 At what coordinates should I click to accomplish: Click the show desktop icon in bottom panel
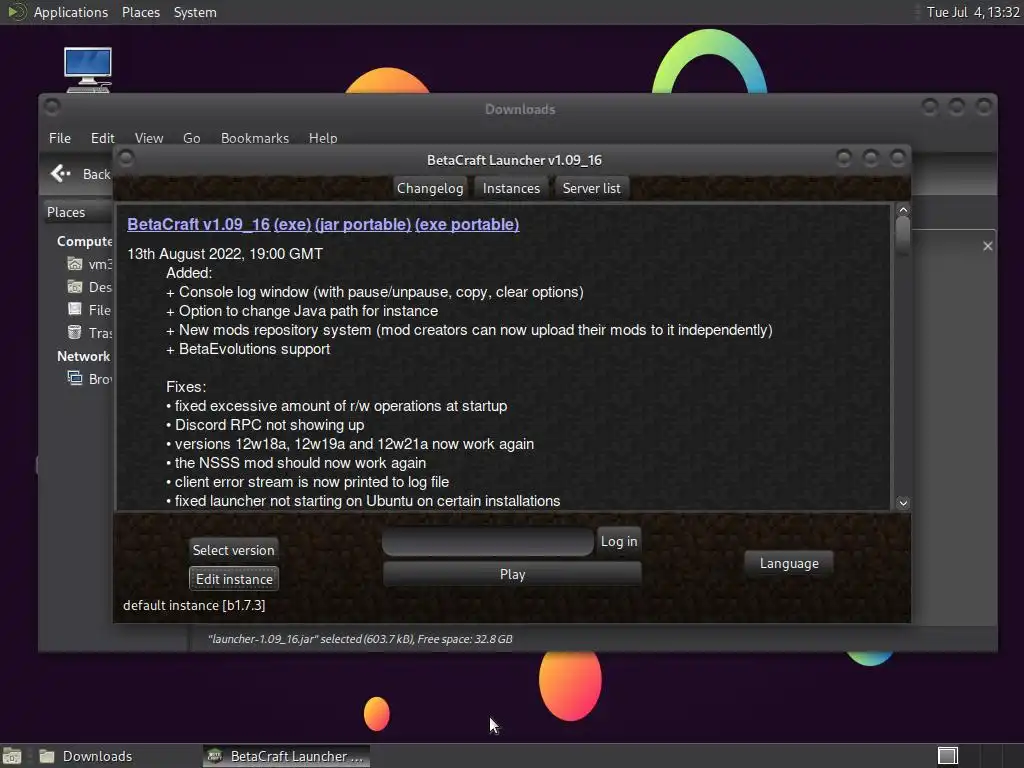click(12, 756)
